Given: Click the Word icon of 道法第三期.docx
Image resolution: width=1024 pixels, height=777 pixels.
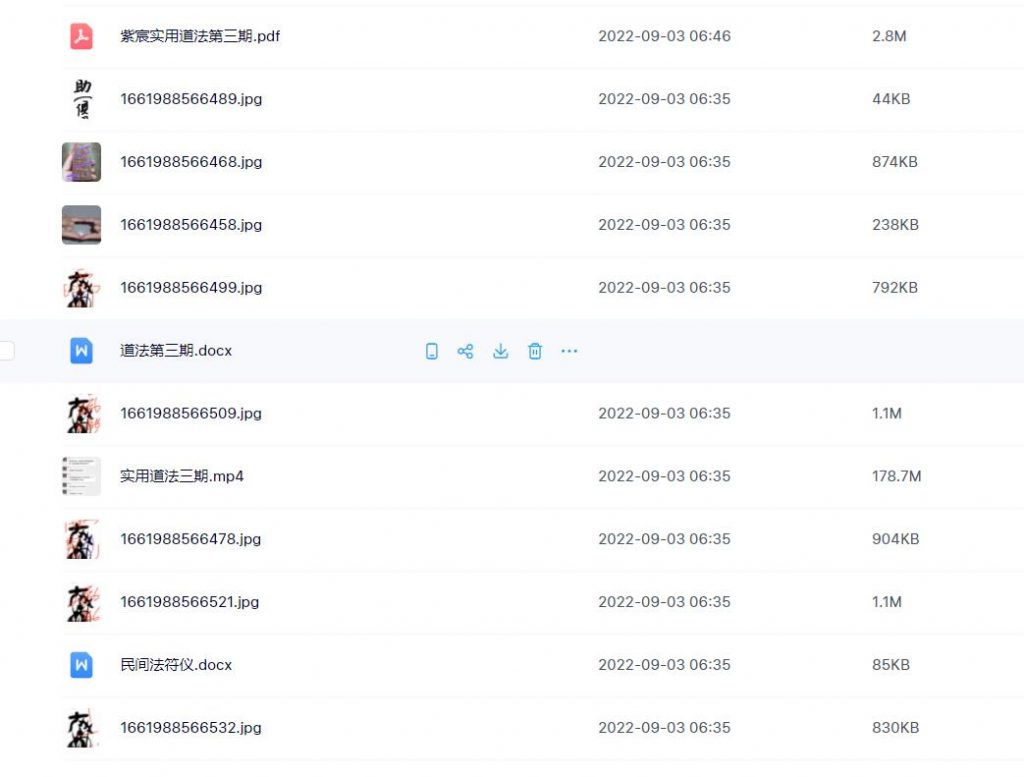Looking at the screenshot, I should point(81,351).
